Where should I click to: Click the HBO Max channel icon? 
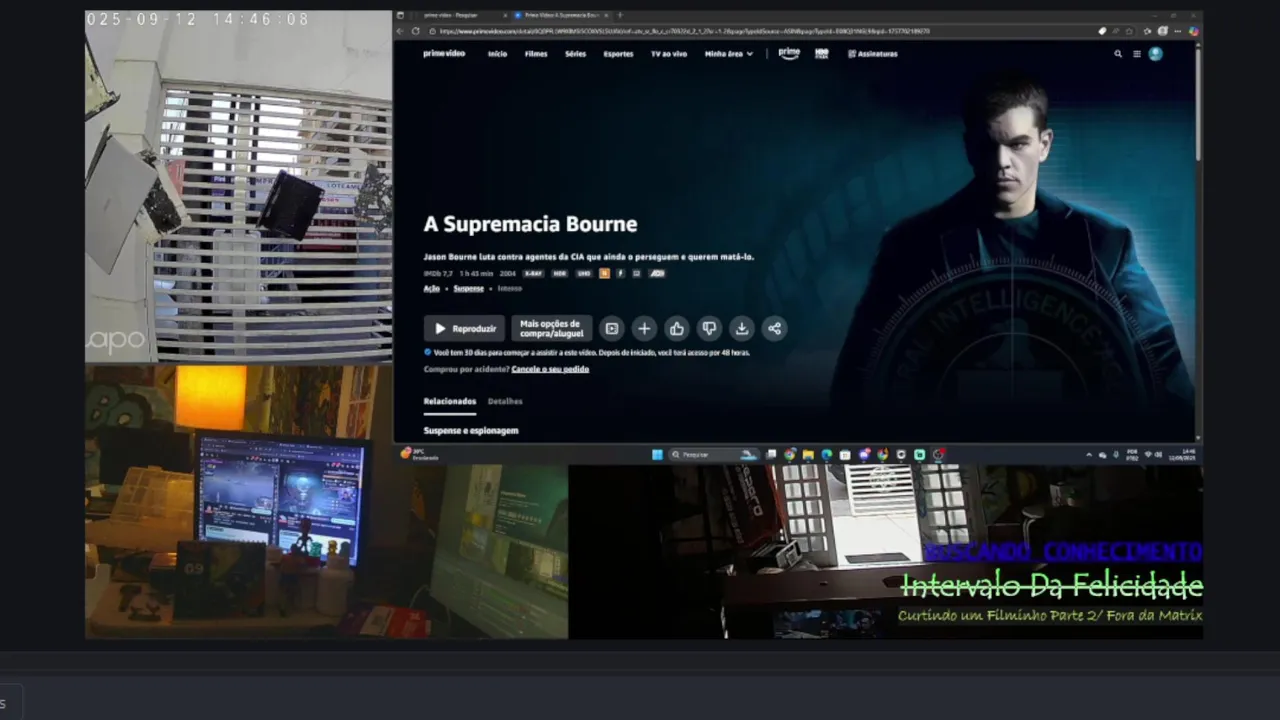pos(821,54)
